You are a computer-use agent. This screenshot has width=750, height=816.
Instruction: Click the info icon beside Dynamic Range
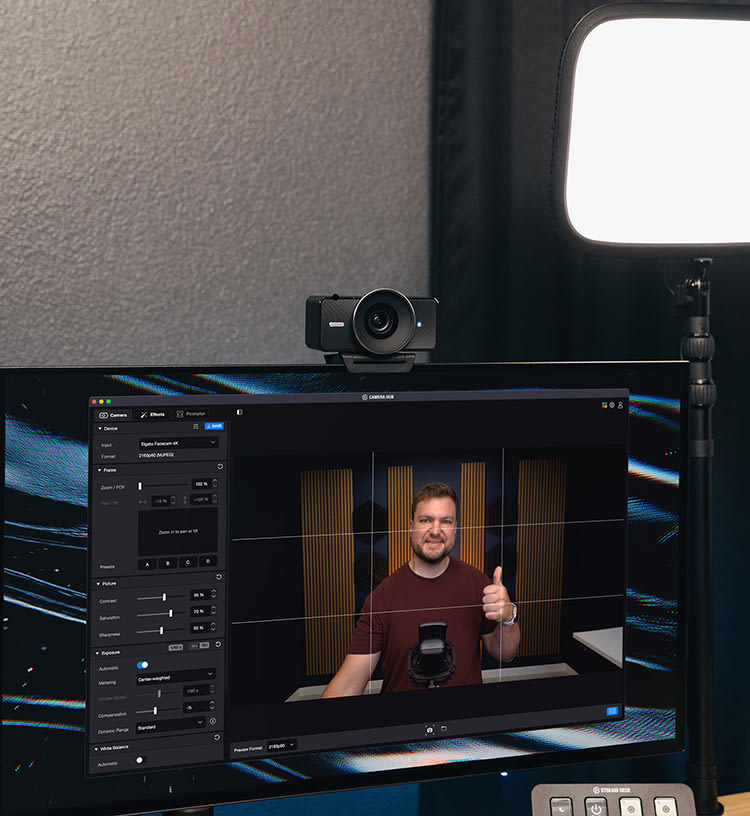[x=212, y=721]
